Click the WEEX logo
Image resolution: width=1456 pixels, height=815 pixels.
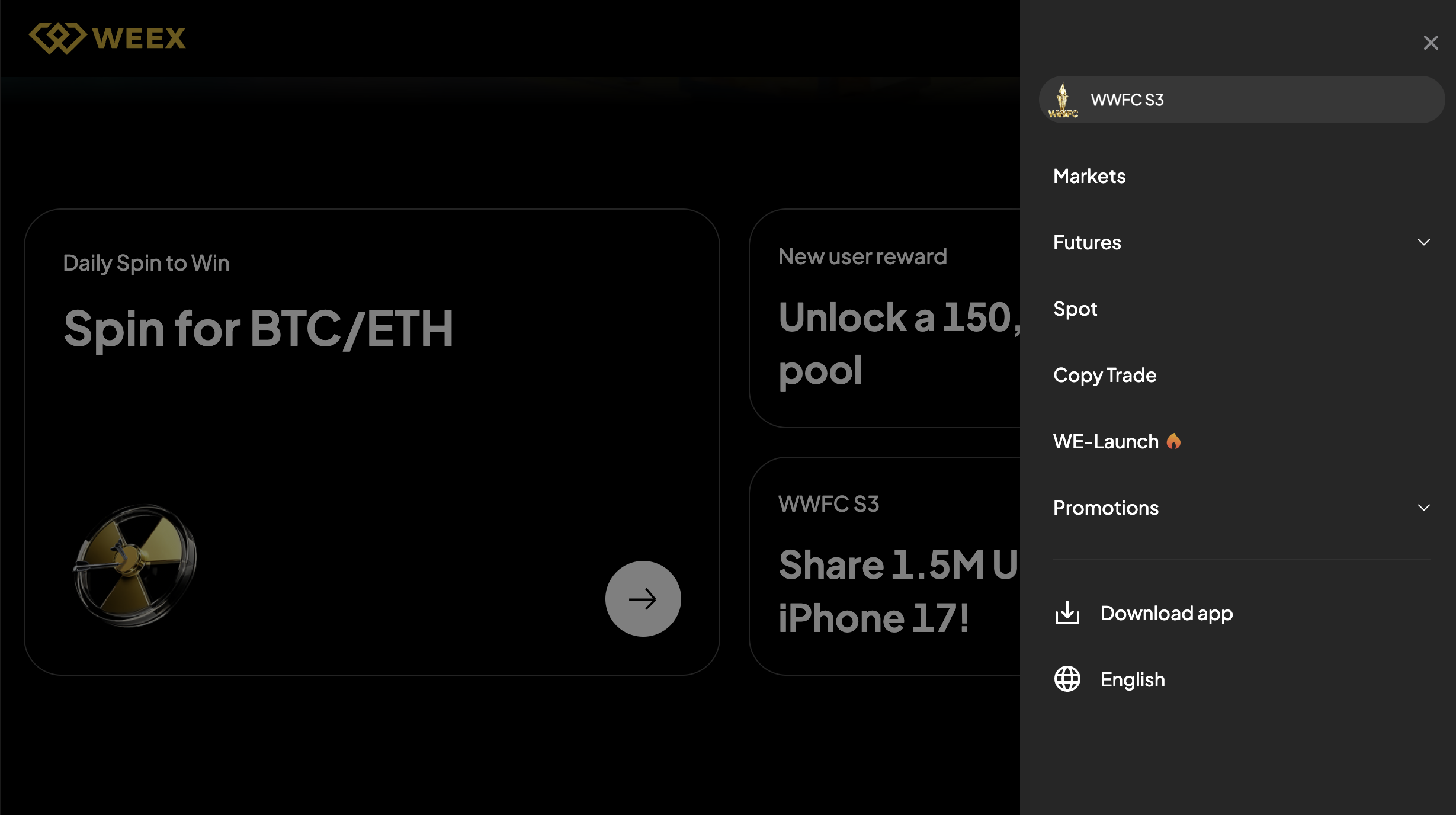(x=107, y=38)
